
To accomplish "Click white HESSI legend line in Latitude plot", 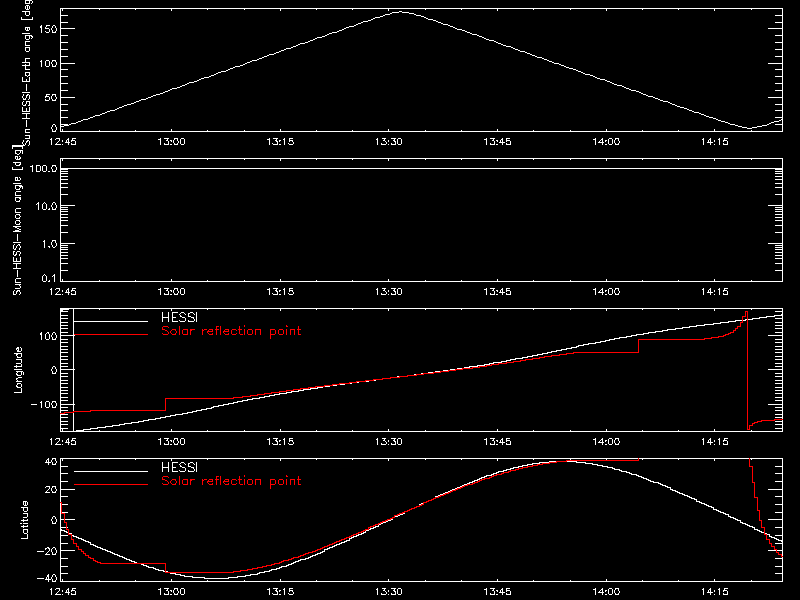I will click(x=111, y=471).
